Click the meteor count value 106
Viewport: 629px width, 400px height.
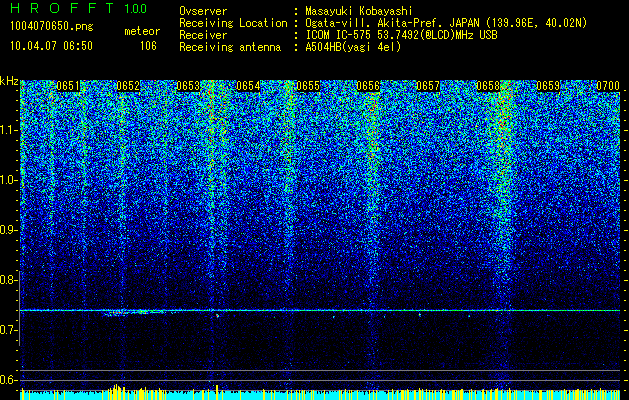(148, 46)
